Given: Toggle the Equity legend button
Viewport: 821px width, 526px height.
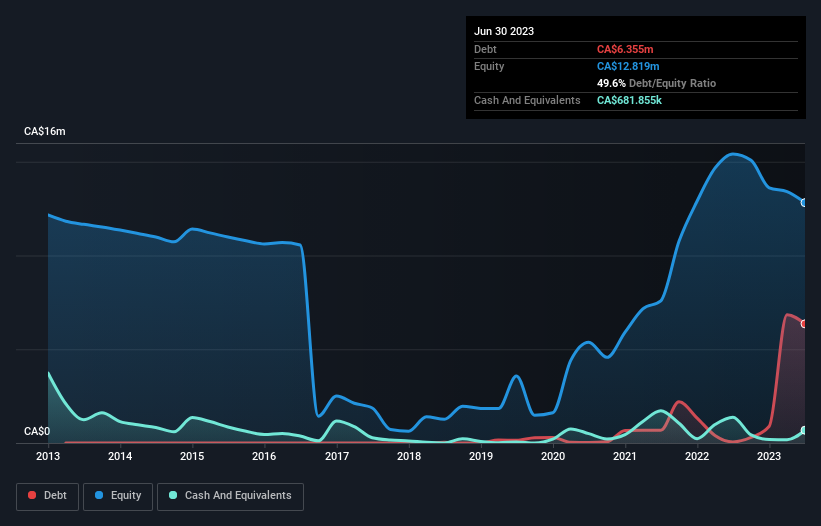Looking at the screenshot, I should pos(118,496).
